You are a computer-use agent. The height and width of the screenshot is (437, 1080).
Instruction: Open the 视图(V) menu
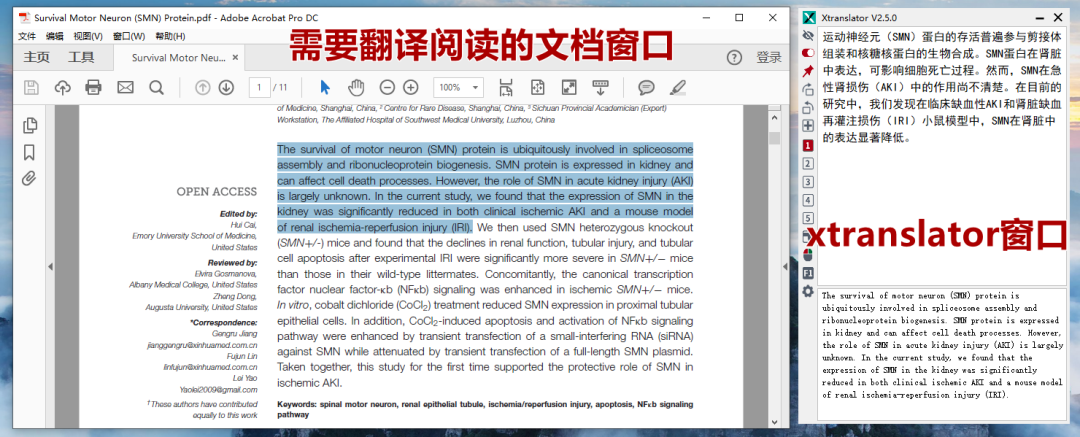88,37
